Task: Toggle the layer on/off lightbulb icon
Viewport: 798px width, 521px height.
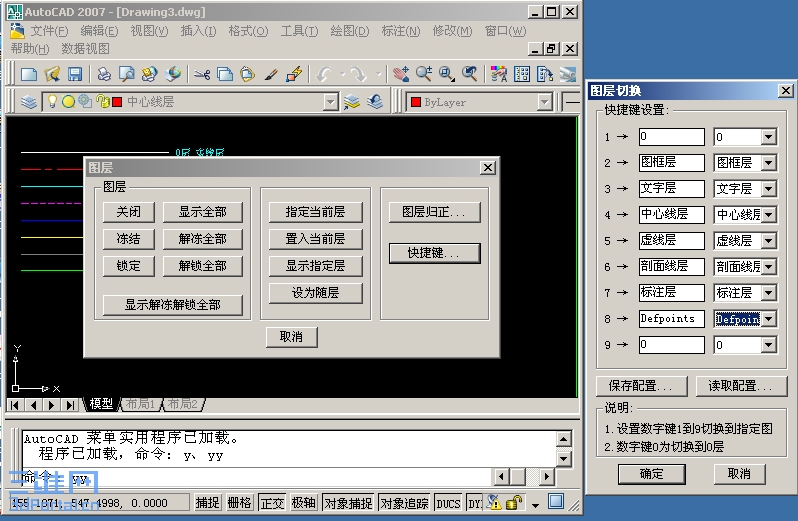Action: click(x=52, y=102)
